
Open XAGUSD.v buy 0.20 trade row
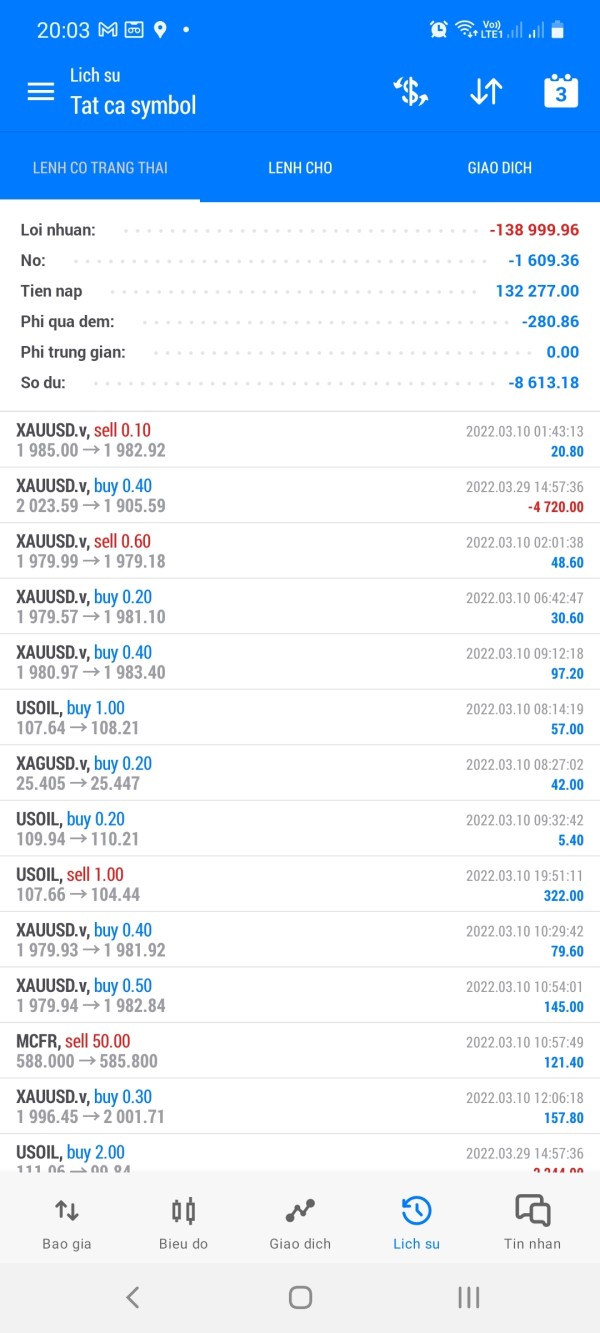tap(300, 773)
